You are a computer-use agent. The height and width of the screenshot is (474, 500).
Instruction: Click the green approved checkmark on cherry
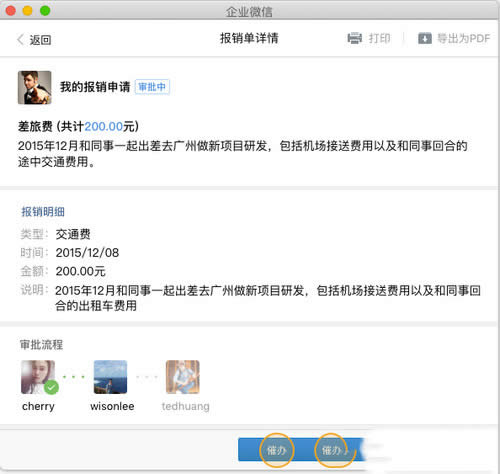coord(51,387)
